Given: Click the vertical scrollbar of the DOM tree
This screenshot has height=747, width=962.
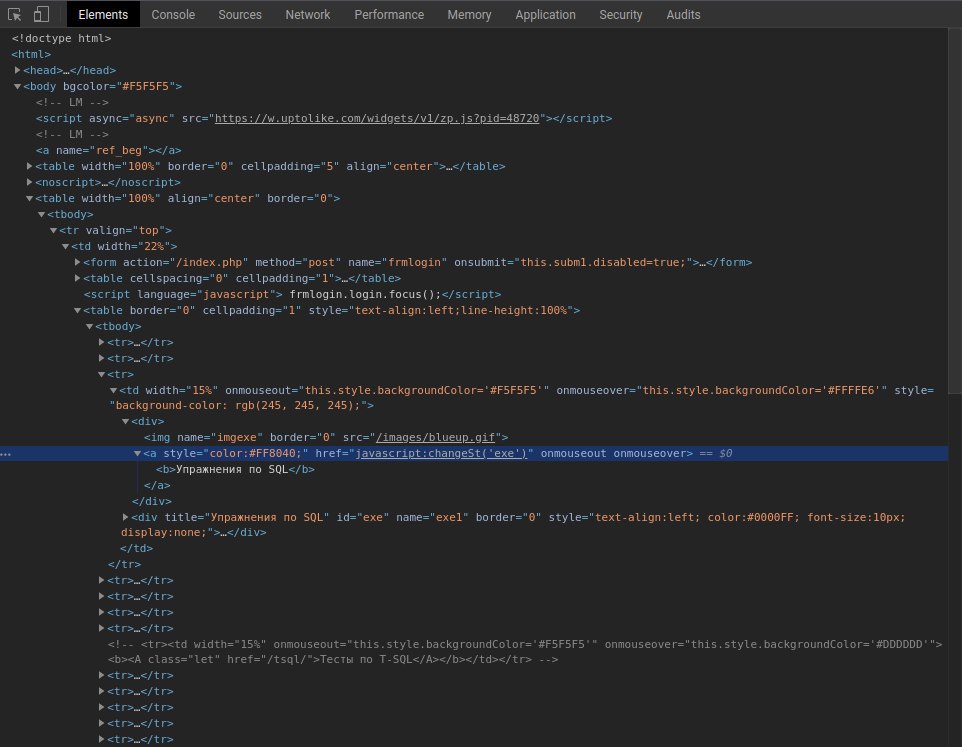Looking at the screenshot, I should 955,210.
